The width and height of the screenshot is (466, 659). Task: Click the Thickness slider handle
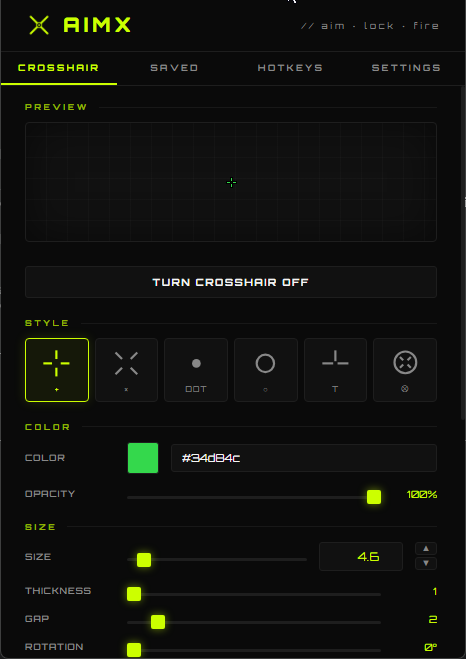(134, 594)
